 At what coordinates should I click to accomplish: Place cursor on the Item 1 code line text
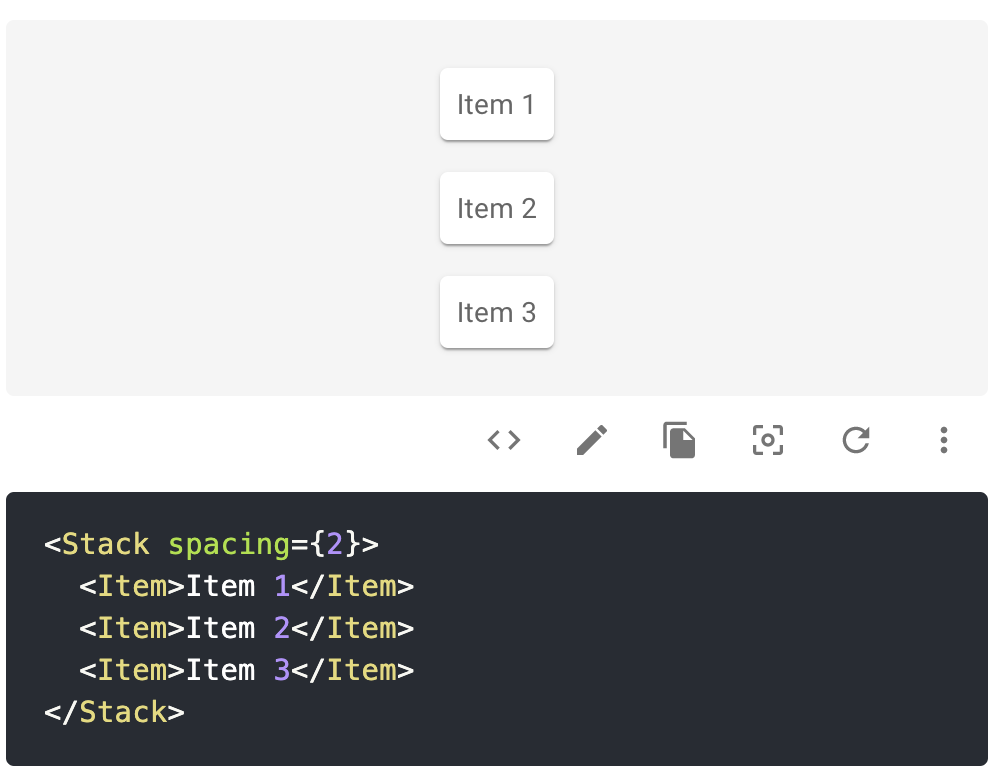click(x=220, y=586)
